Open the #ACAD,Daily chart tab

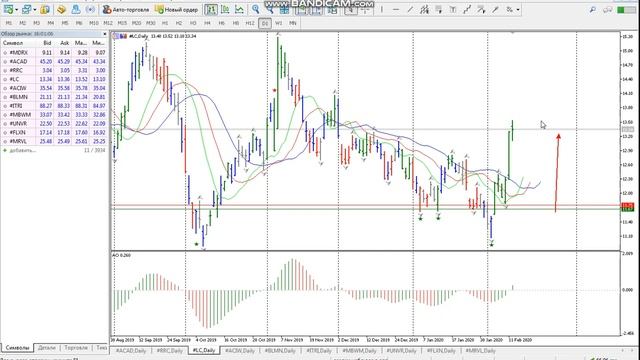pyautogui.click(x=131, y=351)
